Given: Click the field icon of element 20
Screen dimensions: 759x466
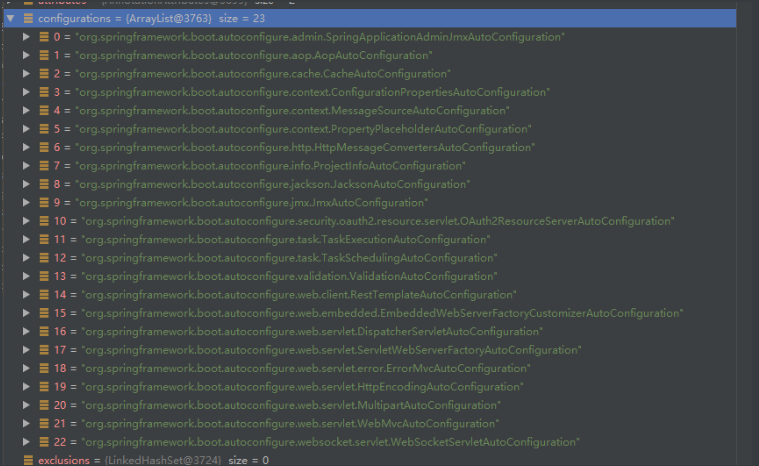Looking at the screenshot, I should point(44,405).
